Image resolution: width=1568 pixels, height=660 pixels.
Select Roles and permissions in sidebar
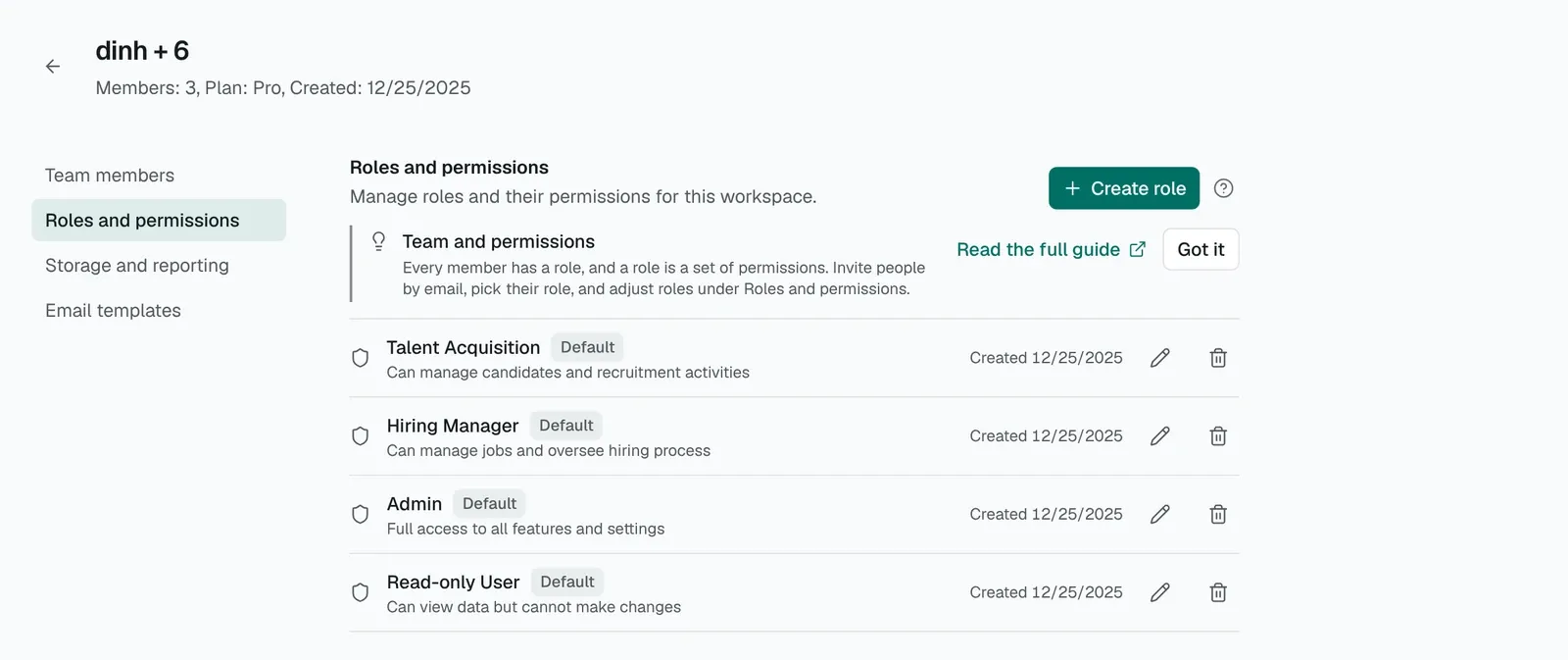(x=159, y=221)
